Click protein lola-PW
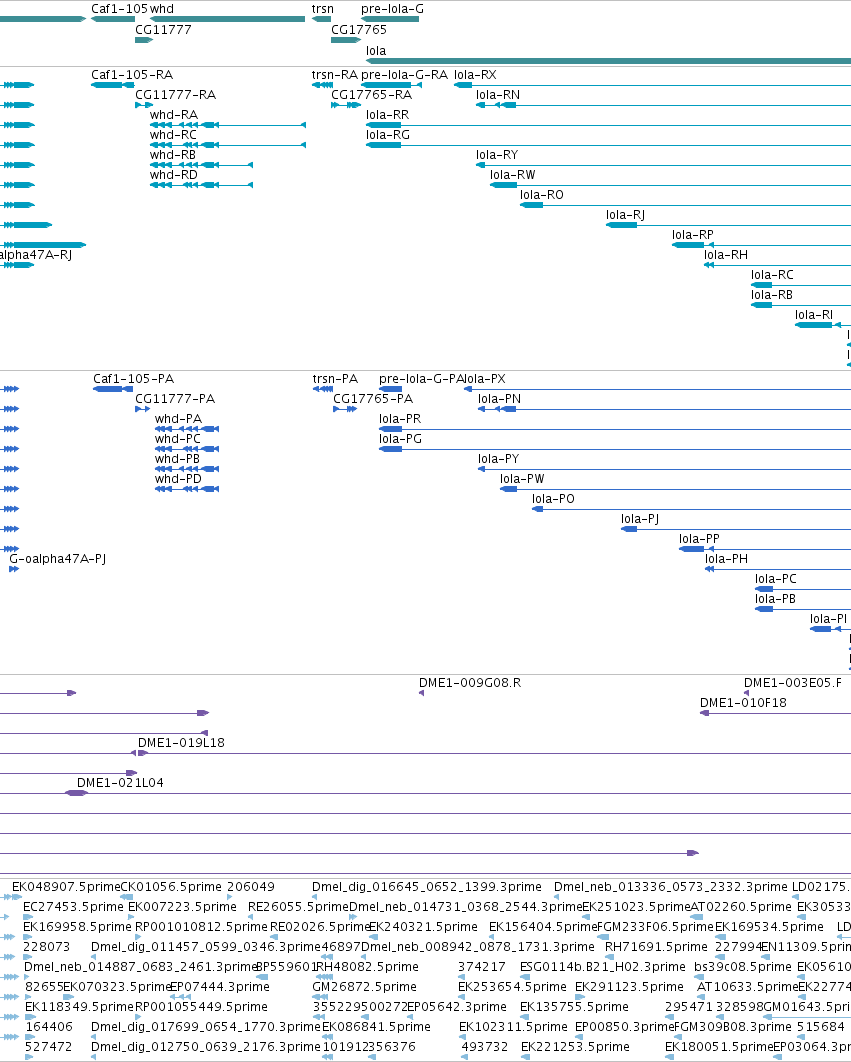Image resolution: width=851 pixels, height=1062 pixels. click(x=522, y=479)
